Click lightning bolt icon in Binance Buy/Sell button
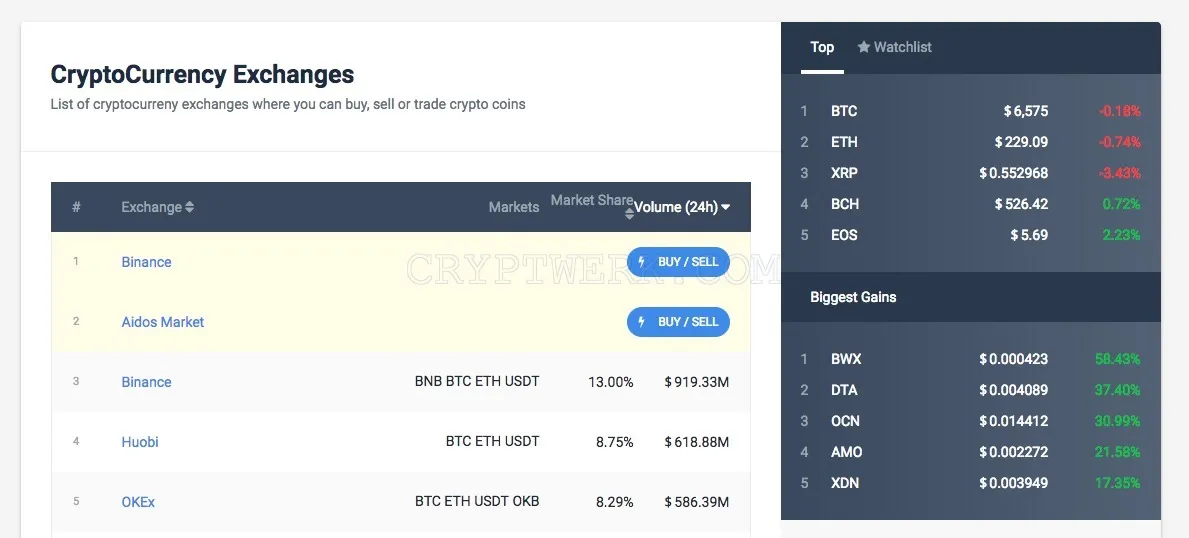This screenshot has width=1189, height=538. point(642,262)
